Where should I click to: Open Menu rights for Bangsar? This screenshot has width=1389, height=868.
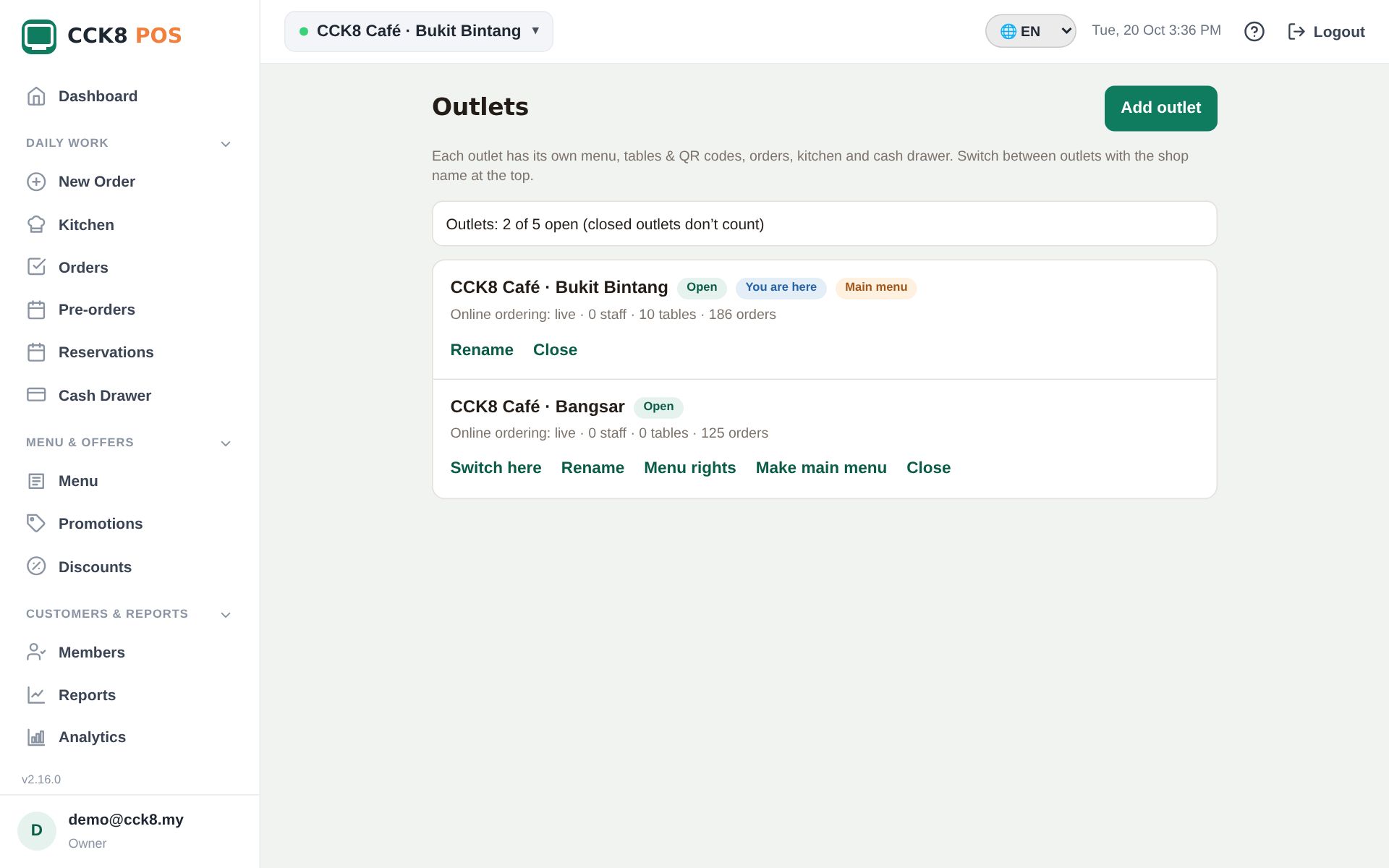[x=689, y=468]
